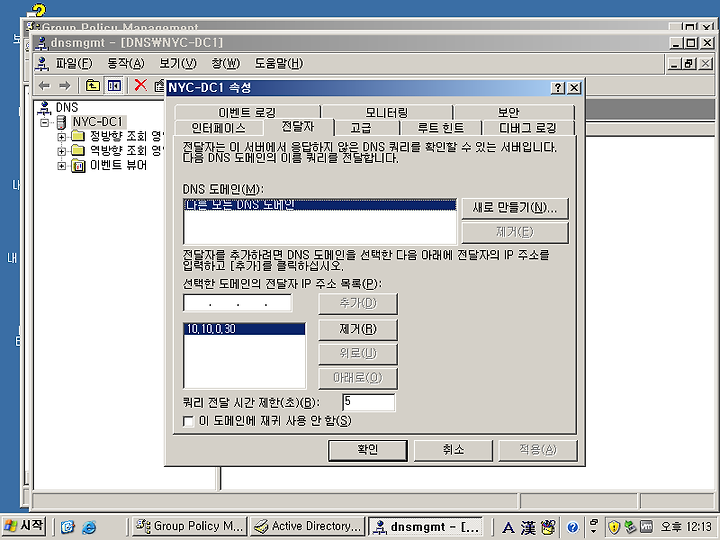Close the NYC-DC1 속성 dialog
Image resolution: width=720 pixels, height=540 pixels.
(574, 88)
